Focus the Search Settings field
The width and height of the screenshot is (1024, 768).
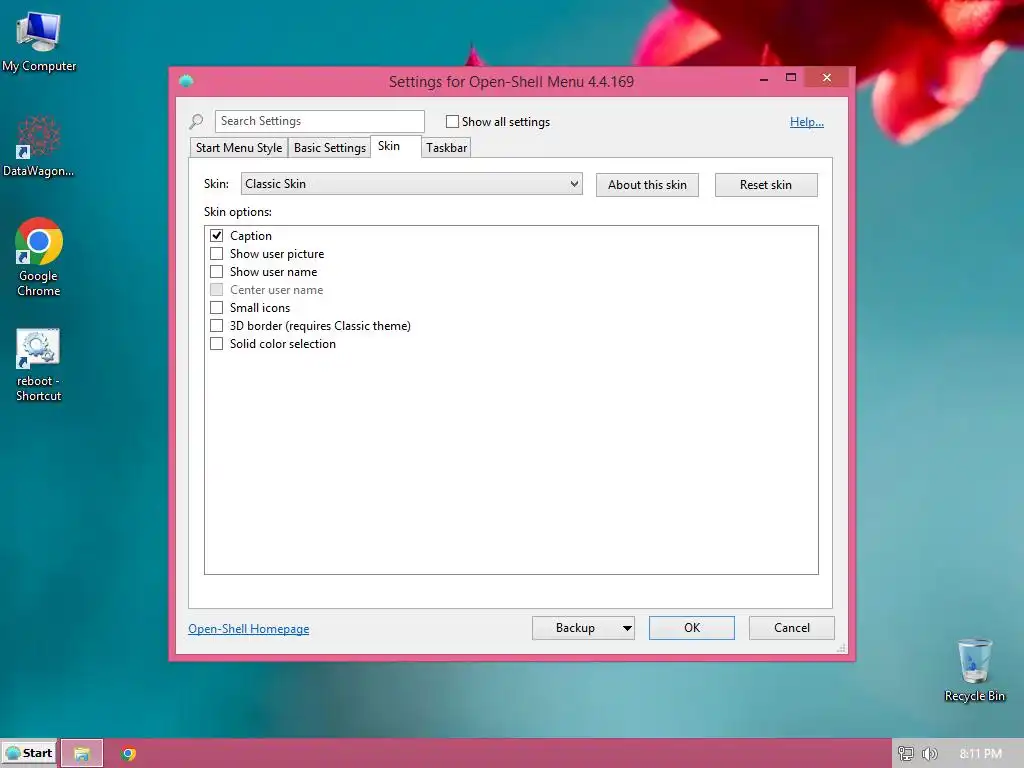click(320, 121)
